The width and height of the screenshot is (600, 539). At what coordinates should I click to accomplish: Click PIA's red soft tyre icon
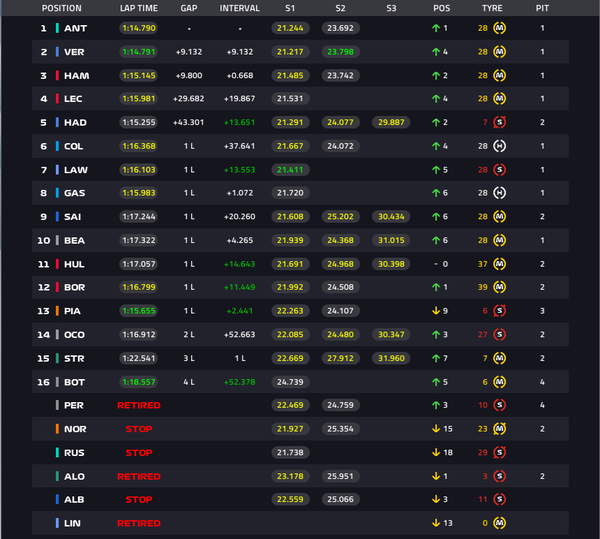click(499, 311)
